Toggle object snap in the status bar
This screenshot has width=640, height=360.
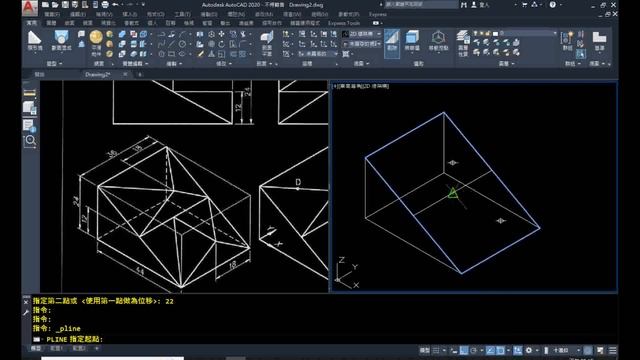tap(500, 350)
